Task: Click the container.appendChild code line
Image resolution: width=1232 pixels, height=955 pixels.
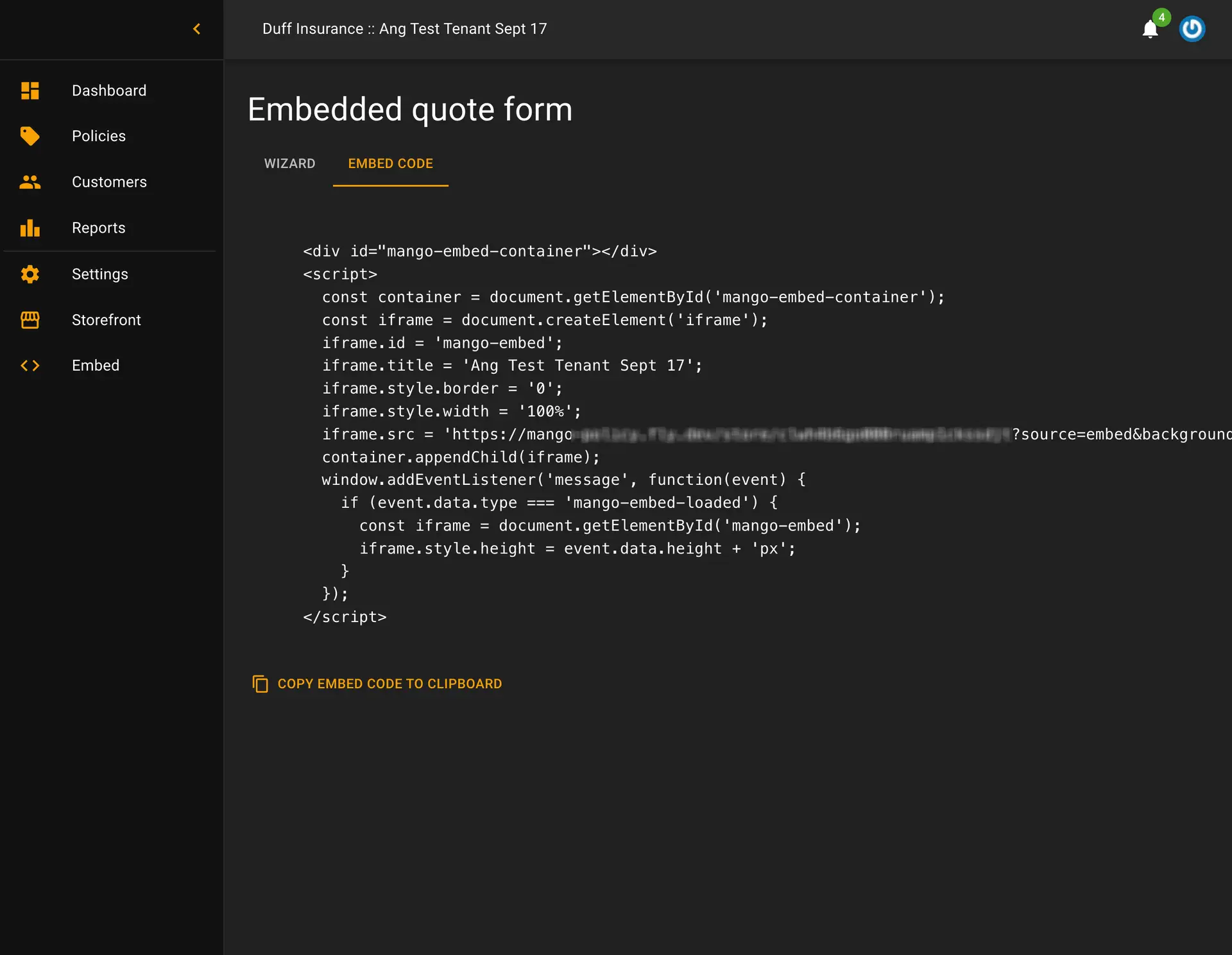Action: point(461,457)
